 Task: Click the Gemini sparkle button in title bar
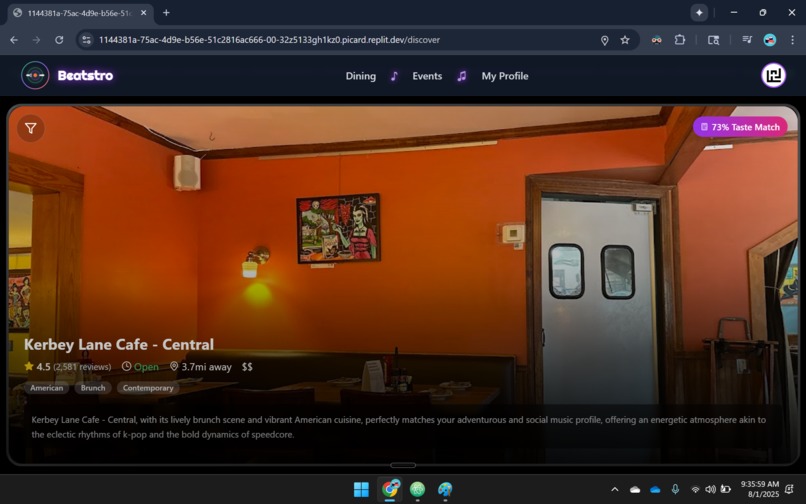click(x=699, y=13)
